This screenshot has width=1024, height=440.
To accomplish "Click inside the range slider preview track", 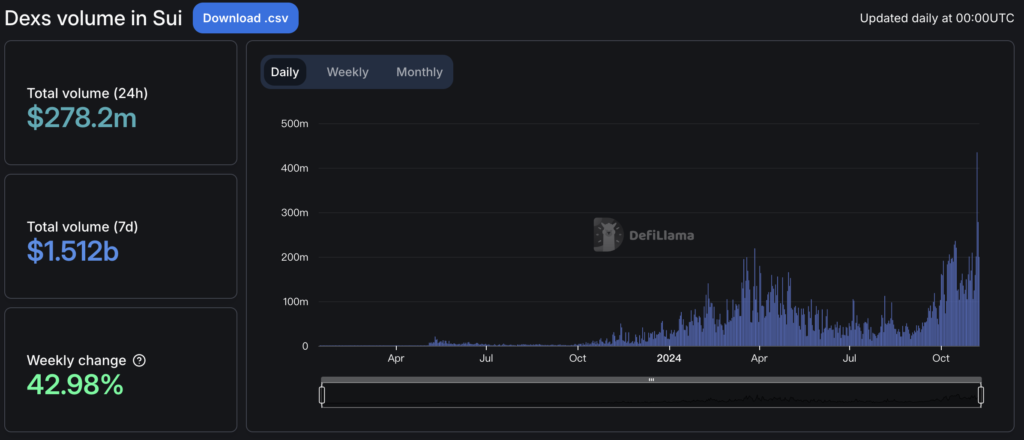I will (650, 396).
